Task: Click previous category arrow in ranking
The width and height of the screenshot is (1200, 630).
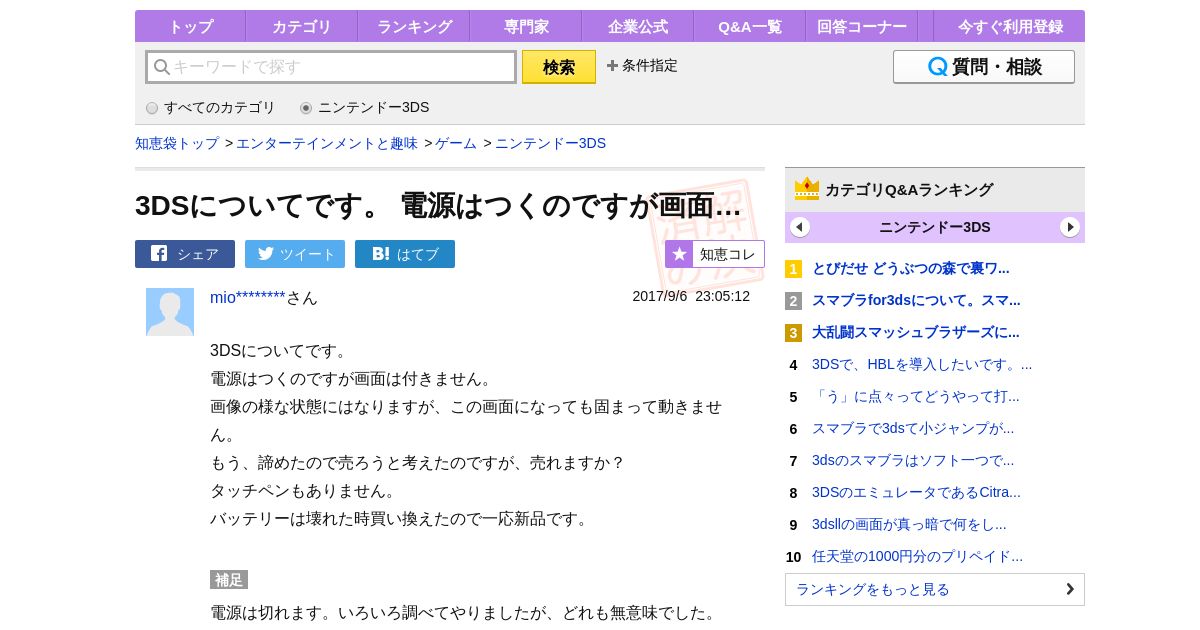Action: [x=800, y=227]
